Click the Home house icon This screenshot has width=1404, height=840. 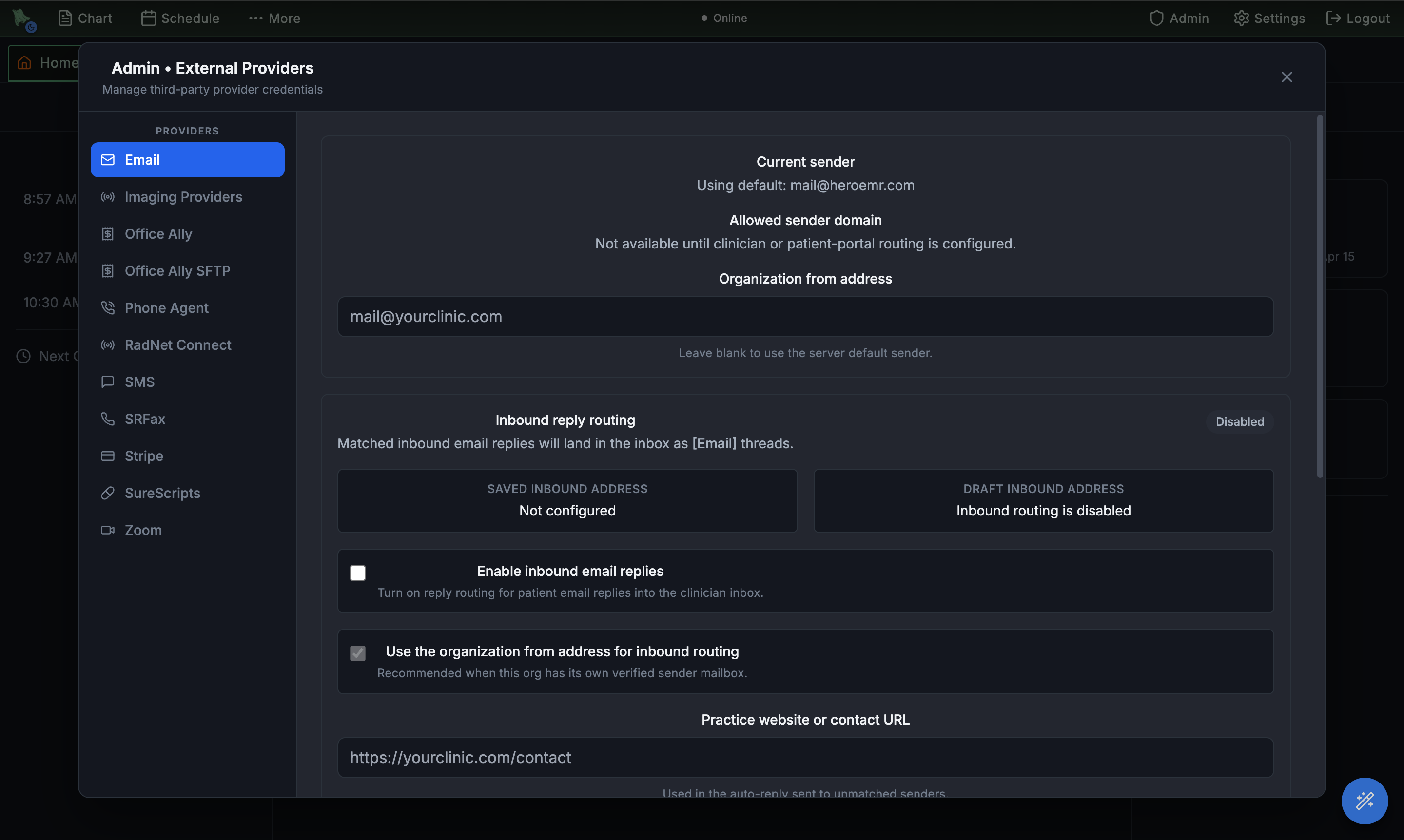click(24, 63)
